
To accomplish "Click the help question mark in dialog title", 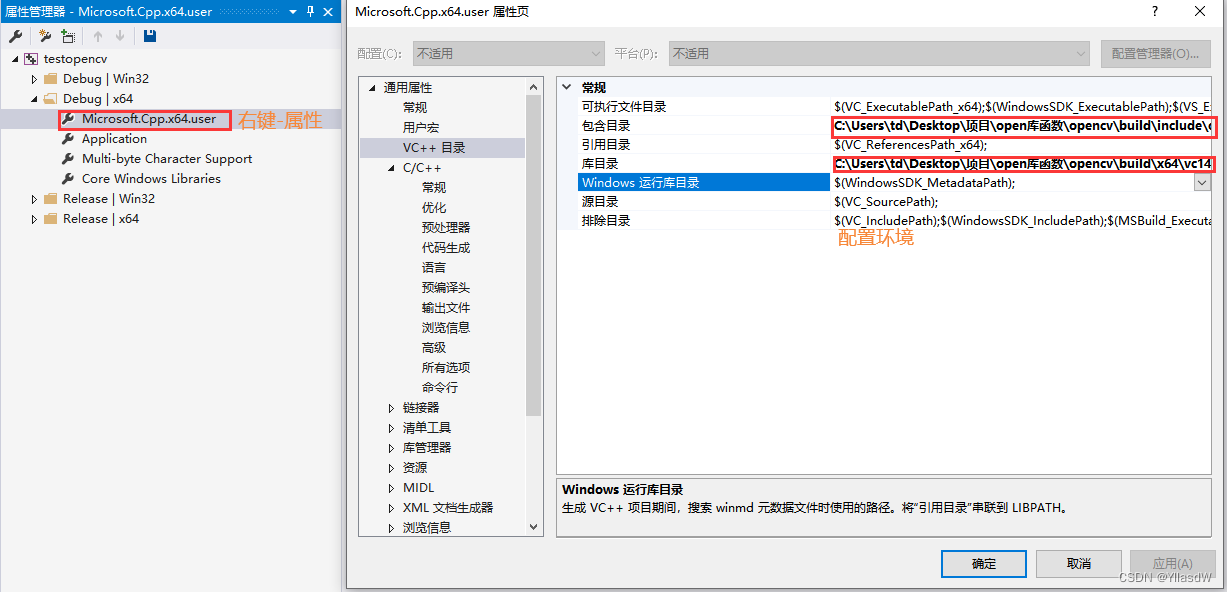I will (1155, 11).
